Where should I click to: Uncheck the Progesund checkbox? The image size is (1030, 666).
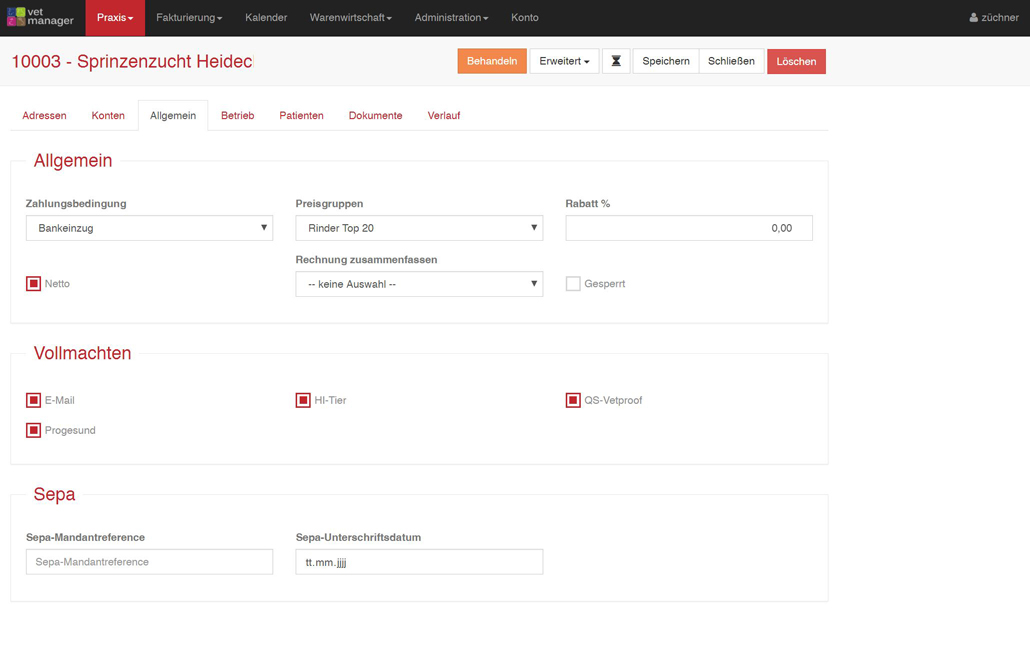(34, 430)
